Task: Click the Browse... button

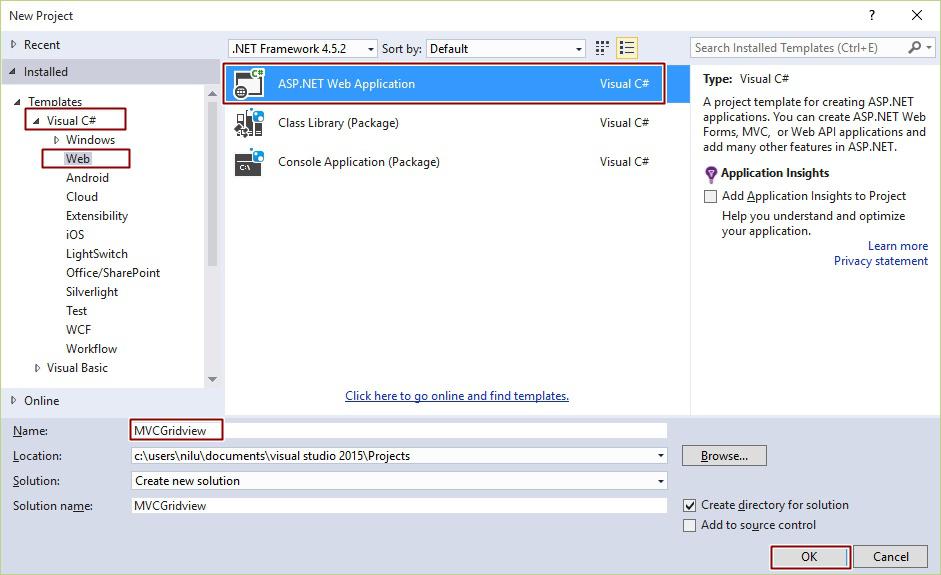Action: click(x=724, y=456)
